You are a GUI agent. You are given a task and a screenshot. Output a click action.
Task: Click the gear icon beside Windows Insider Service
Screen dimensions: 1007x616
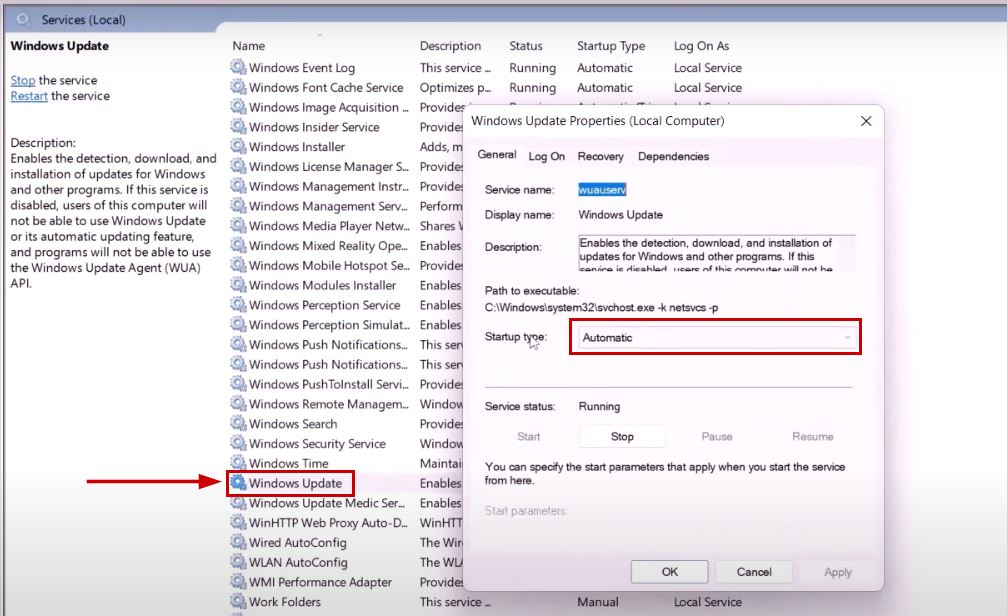tap(238, 127)
